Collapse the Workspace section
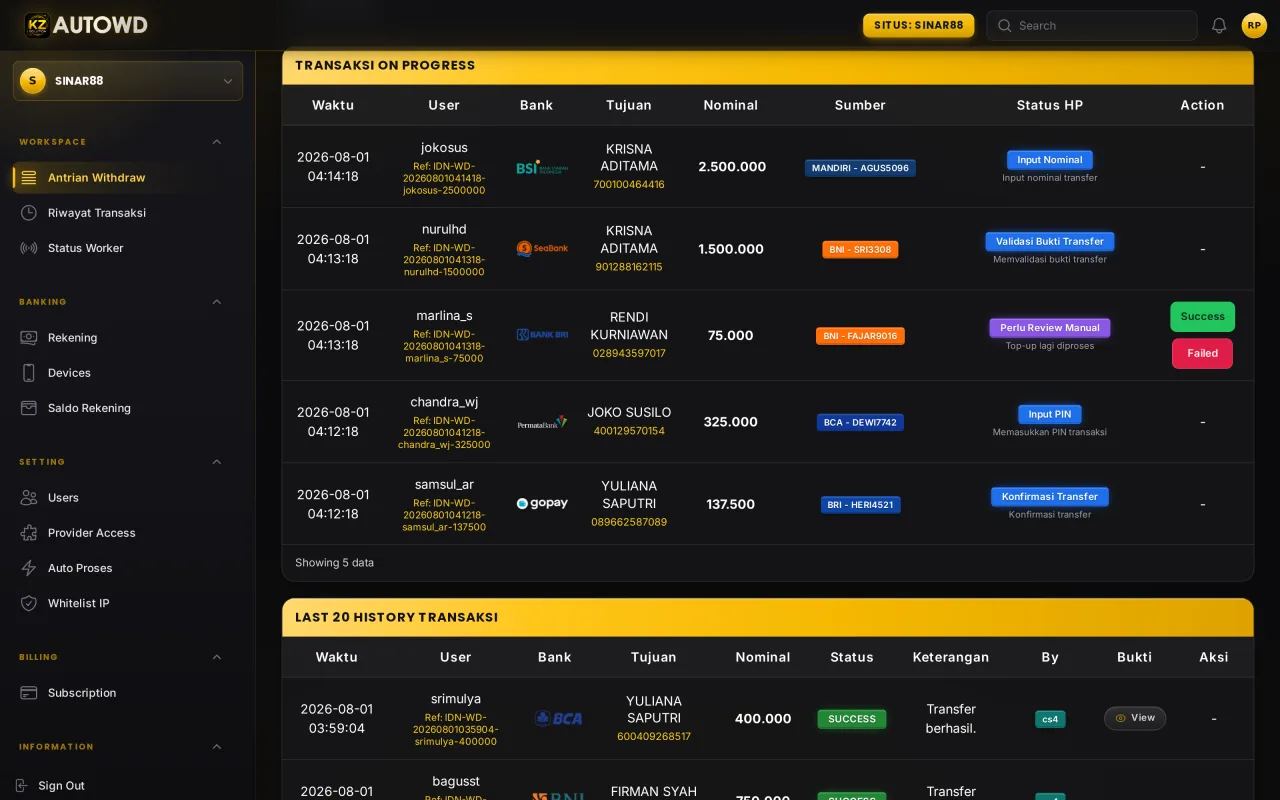The width and height of the screenshot is (1280, 800). click(x=217, y=142)
